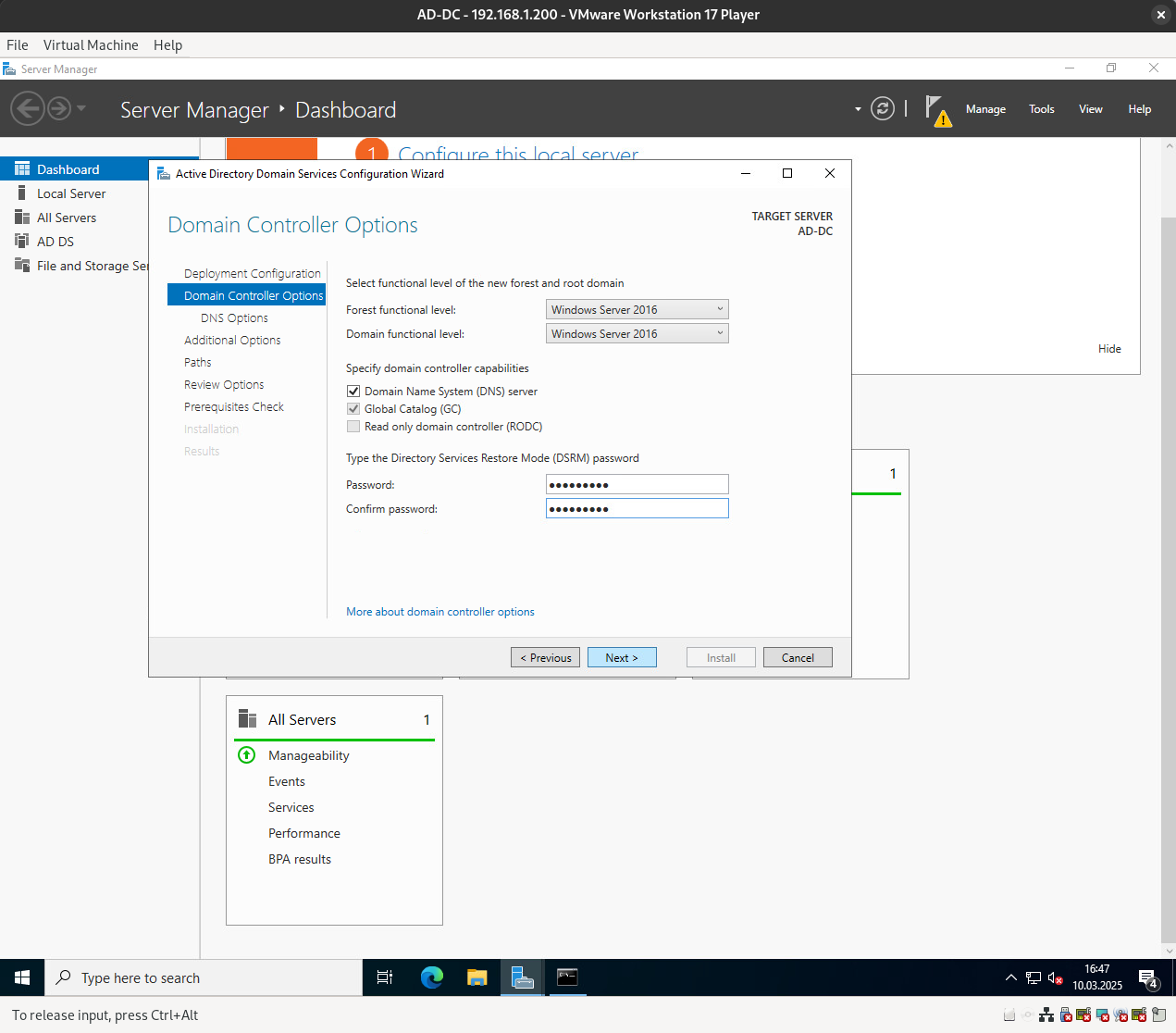The image size is (1176, 1033).
Task: Open the Server Manager Tools menu
Action: click(x=1042, y=109)
